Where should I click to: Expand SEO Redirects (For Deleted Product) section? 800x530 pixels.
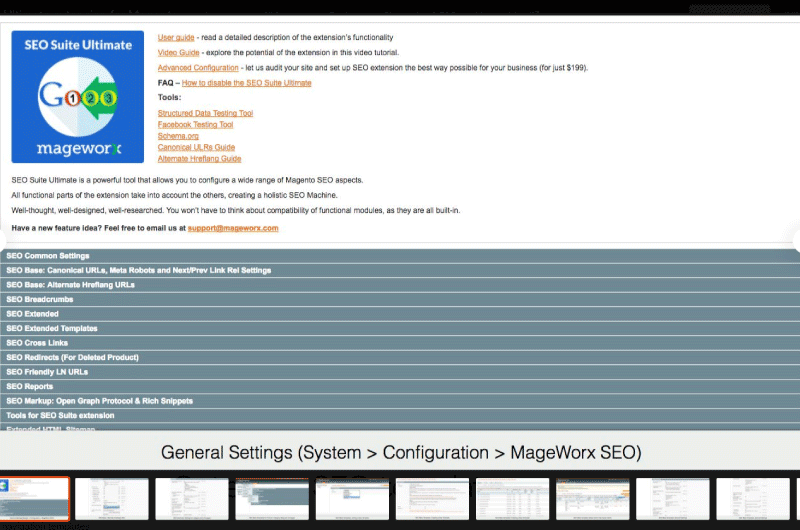pos(400,358)
